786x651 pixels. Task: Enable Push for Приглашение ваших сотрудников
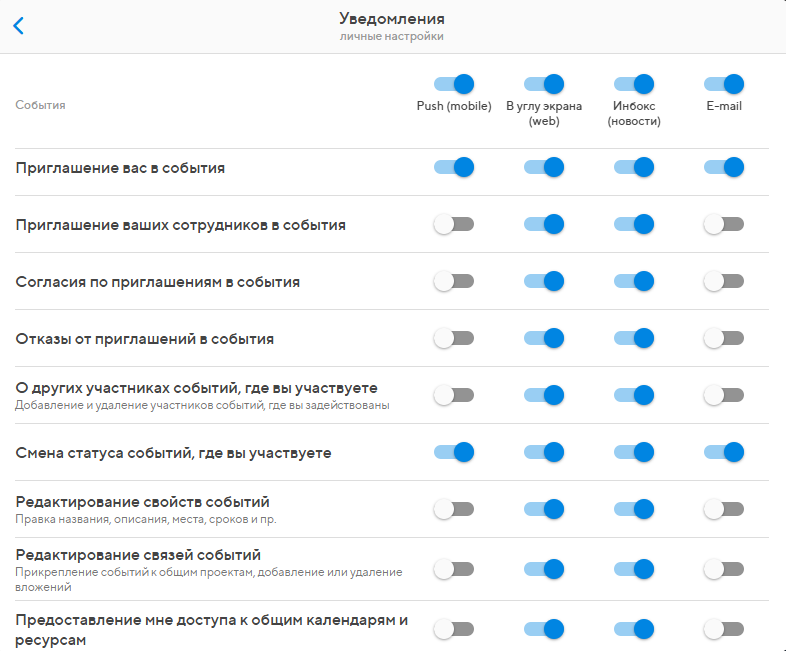point(453,224)
